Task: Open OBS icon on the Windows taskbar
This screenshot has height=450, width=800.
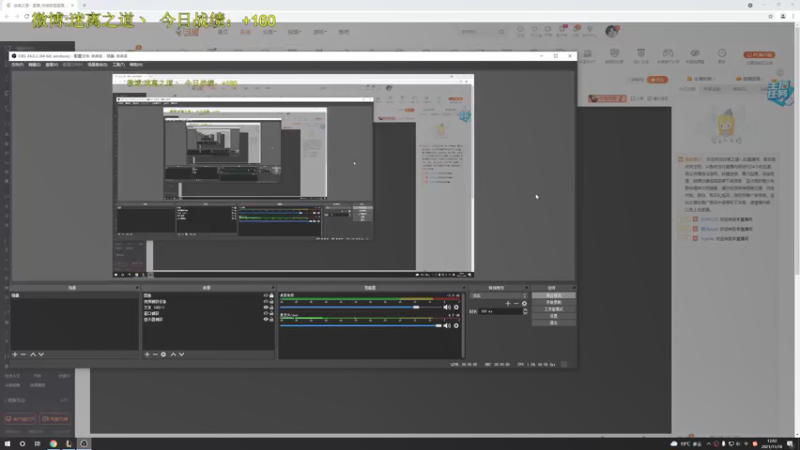Action: click(x=84, y=443)
